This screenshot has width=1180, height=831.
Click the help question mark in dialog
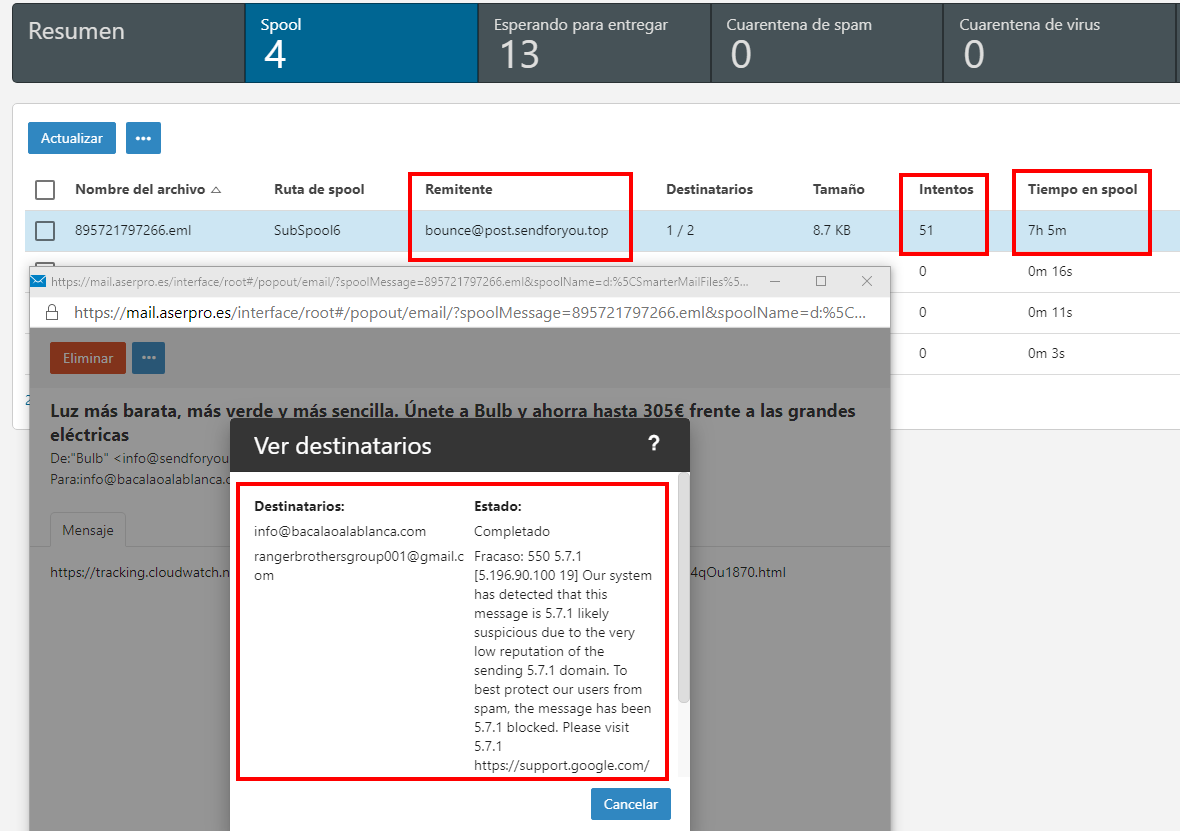click(654, 444)
